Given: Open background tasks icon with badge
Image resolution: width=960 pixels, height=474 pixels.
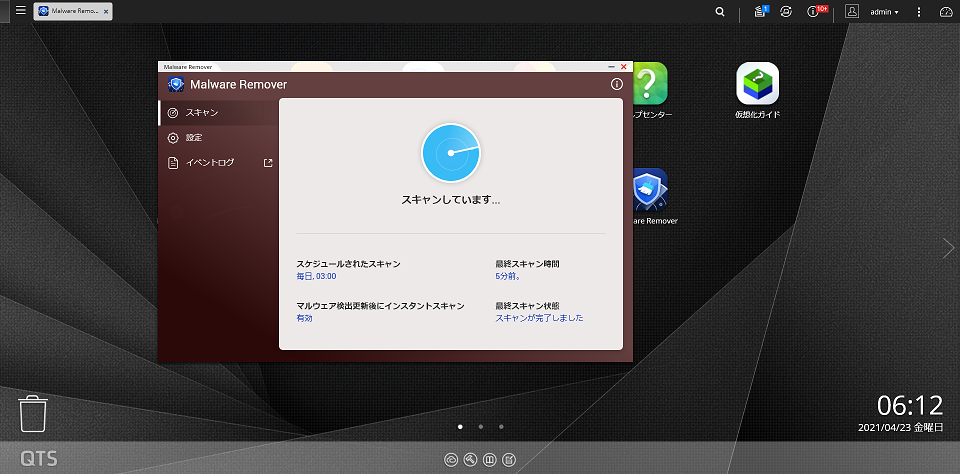Looking at the screenshot, I should [x=761, y=11].
